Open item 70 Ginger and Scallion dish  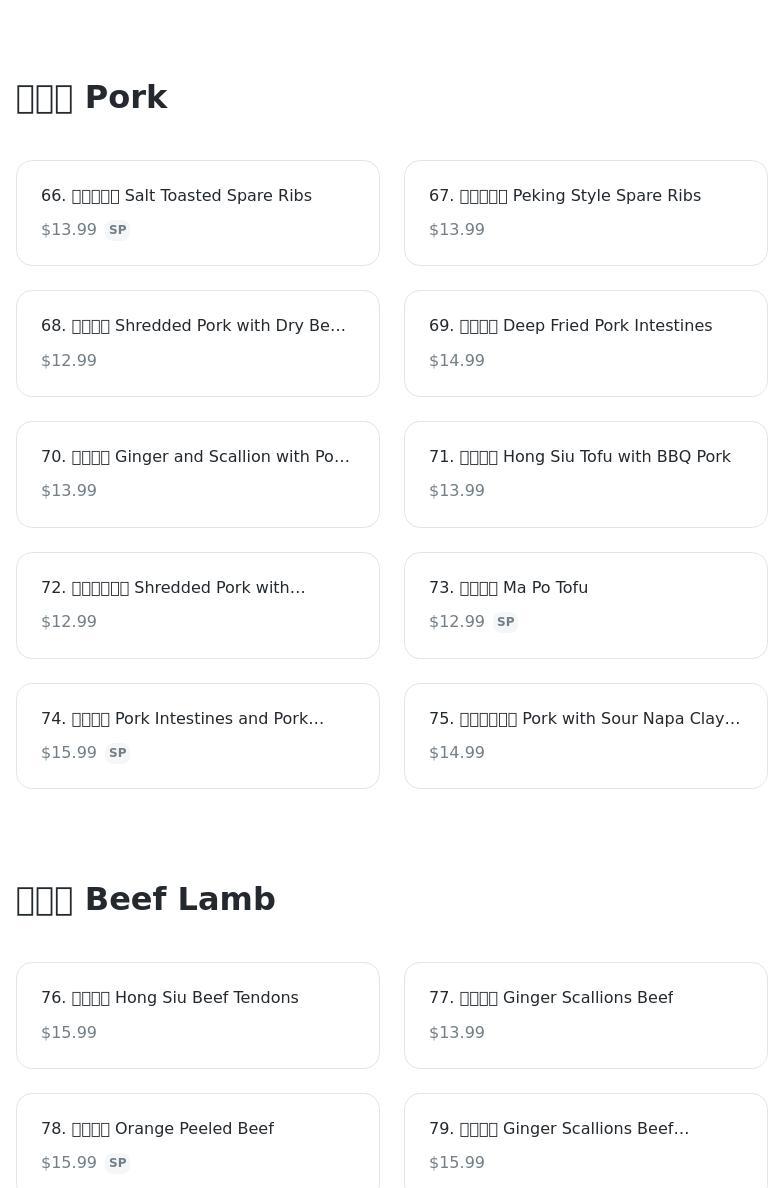click(198, 474)
